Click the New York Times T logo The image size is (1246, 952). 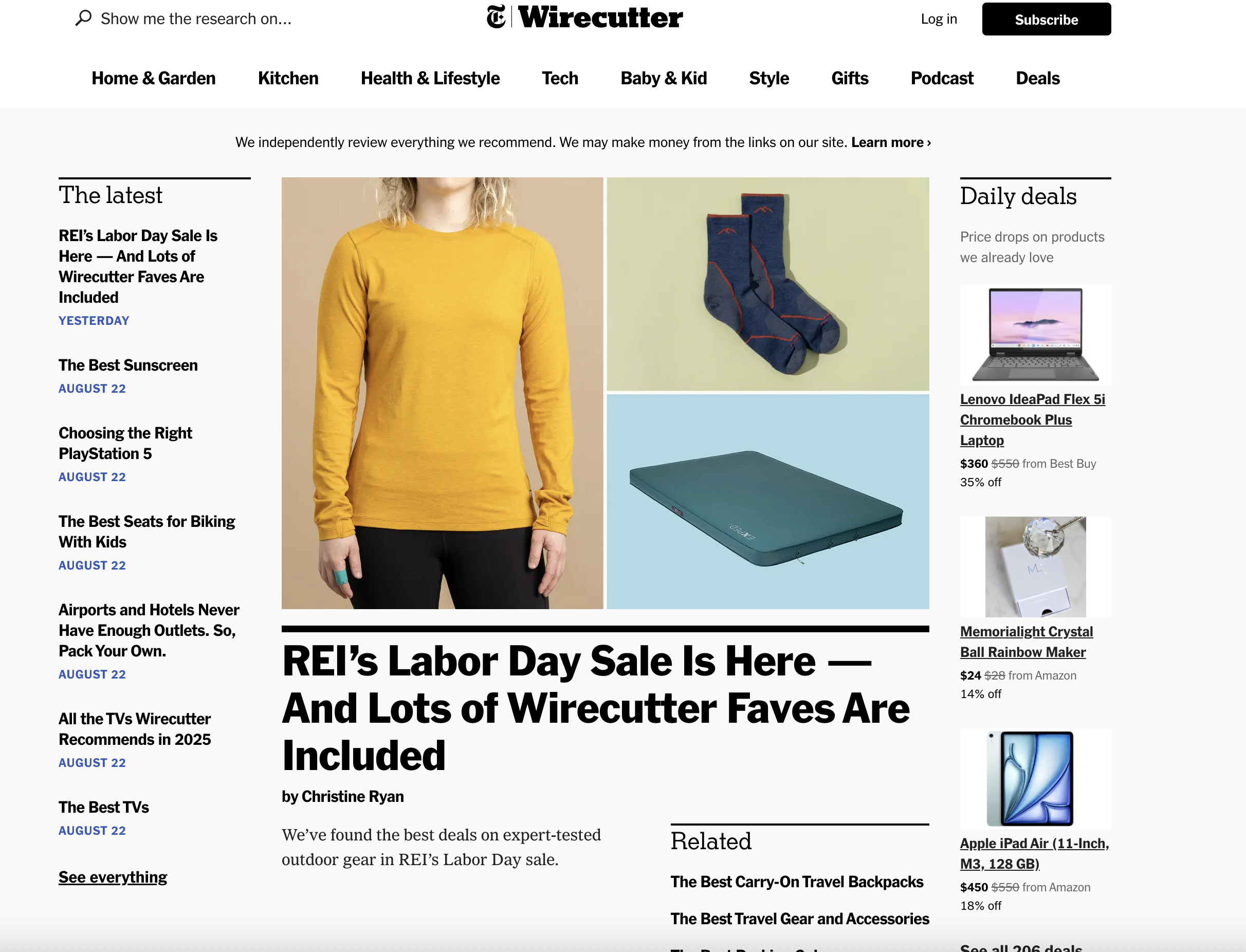pyautogui.click(x=496, y=17)
